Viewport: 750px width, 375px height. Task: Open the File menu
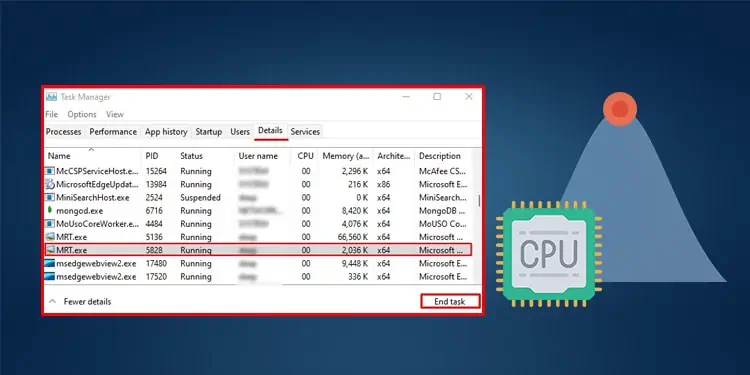tap(51, 114)
